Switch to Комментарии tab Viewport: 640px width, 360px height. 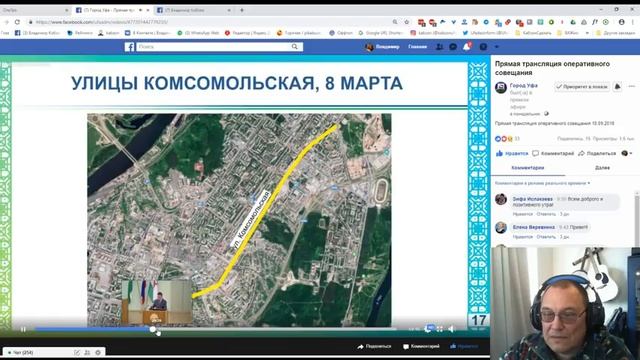tap(528, 168)
